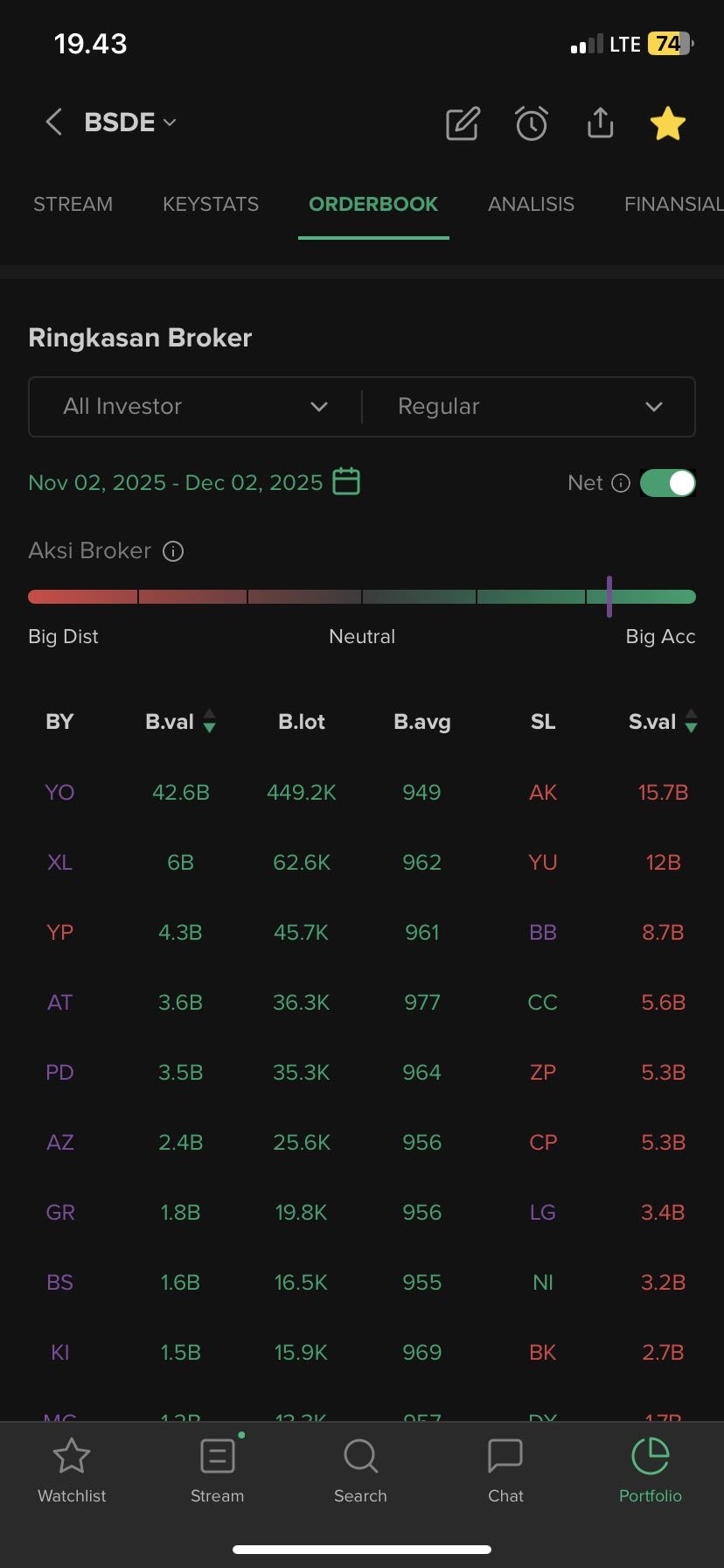
Task: Open the date range calendar icon
Action: click(346, 482)
